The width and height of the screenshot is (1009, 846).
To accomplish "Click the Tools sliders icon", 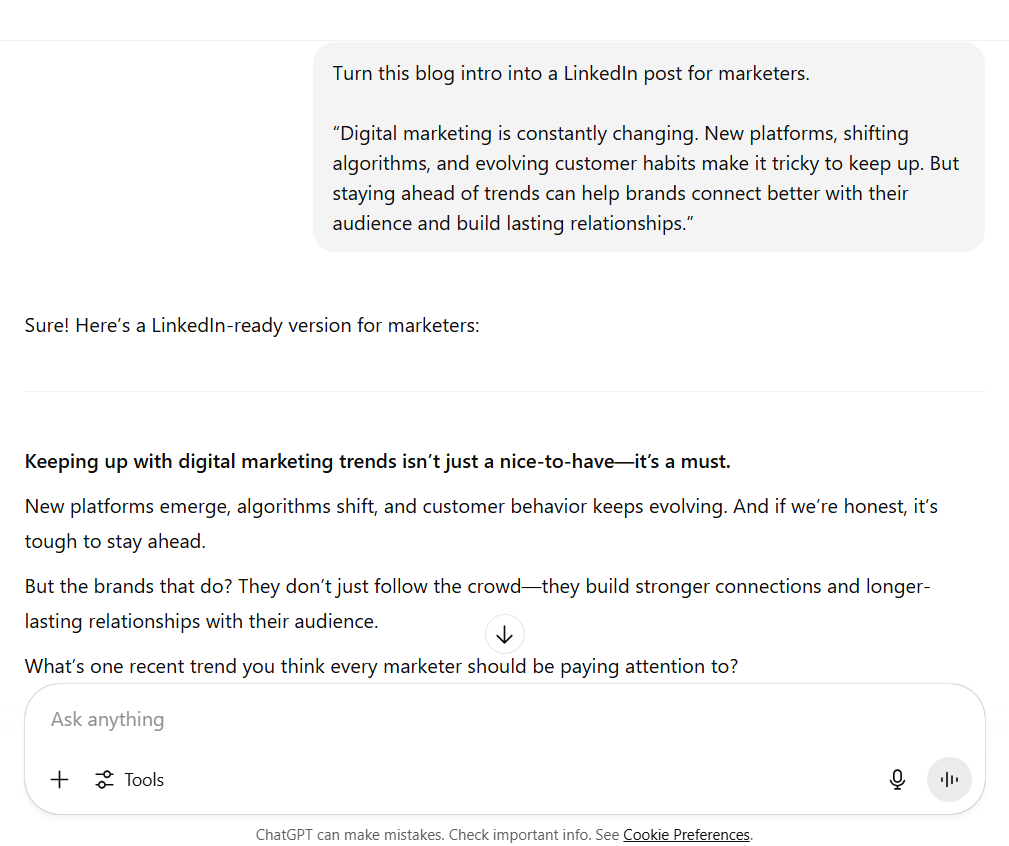I will point(104,780).
